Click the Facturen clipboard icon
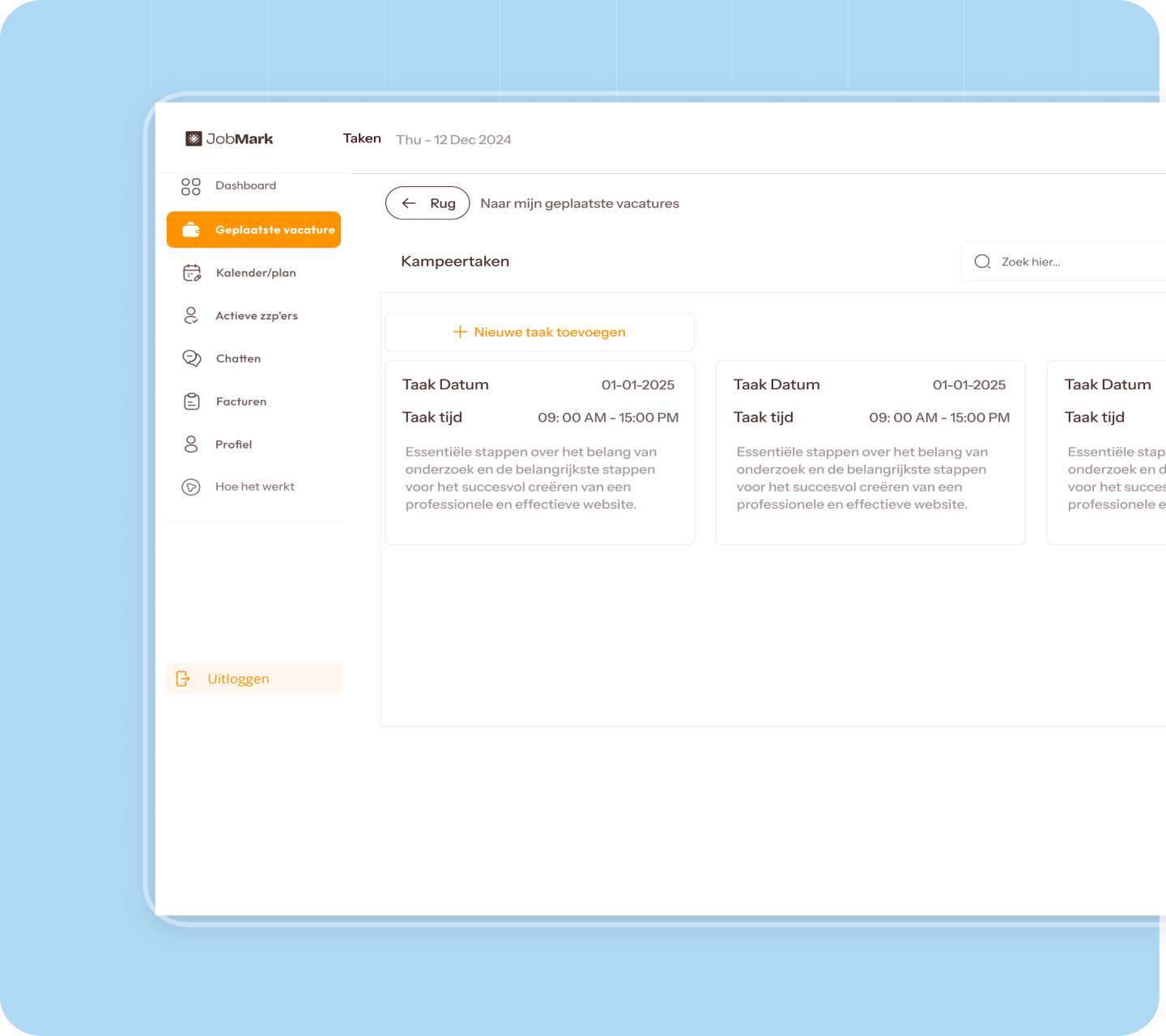Screen dimensions: 1166x1036 (192, 401)
